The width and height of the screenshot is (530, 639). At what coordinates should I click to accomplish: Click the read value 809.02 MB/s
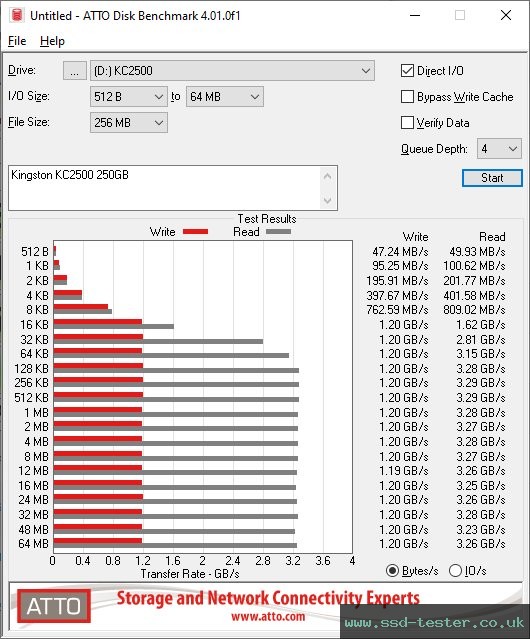474,310
